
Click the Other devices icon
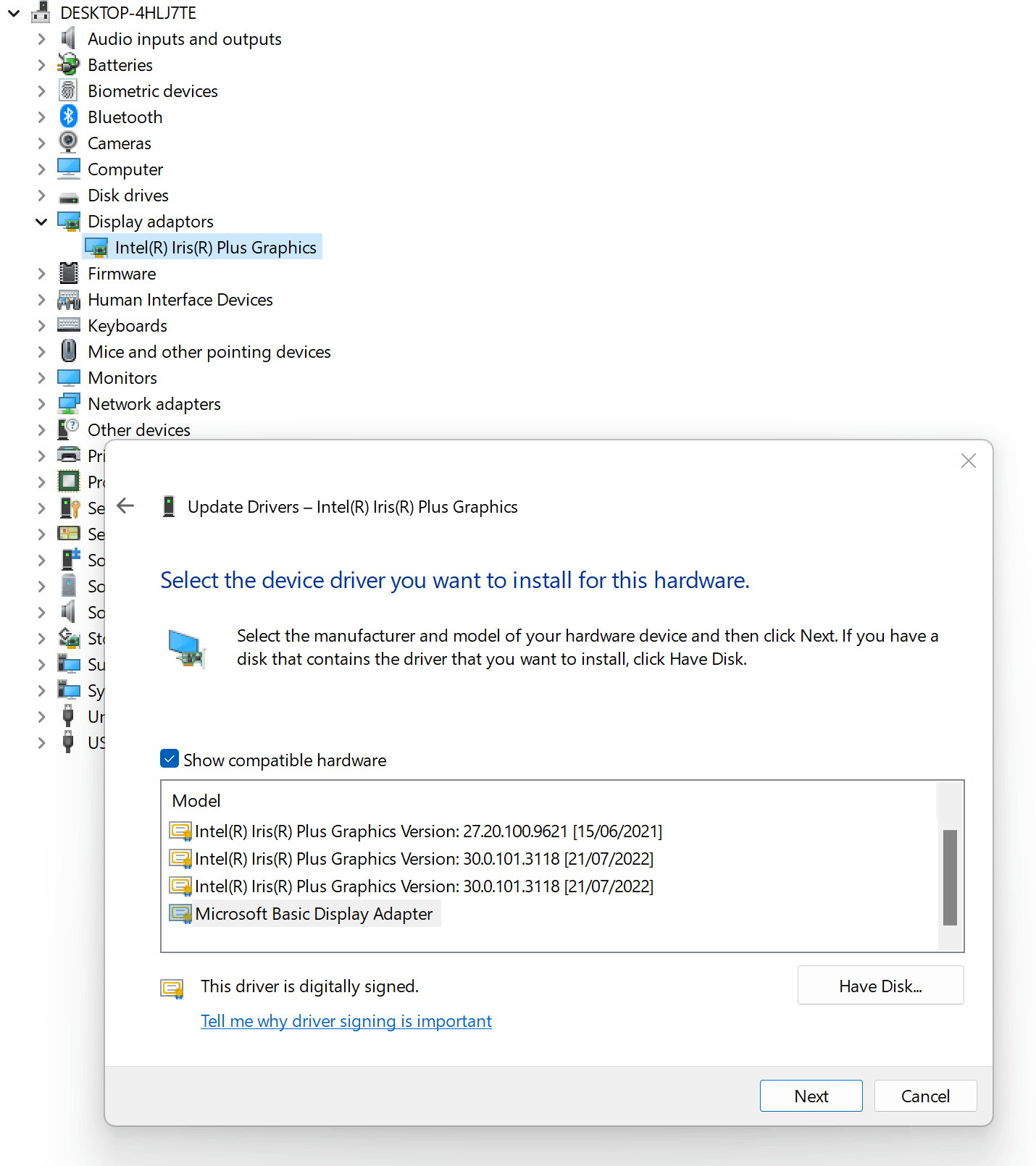[x=69, y=429]
